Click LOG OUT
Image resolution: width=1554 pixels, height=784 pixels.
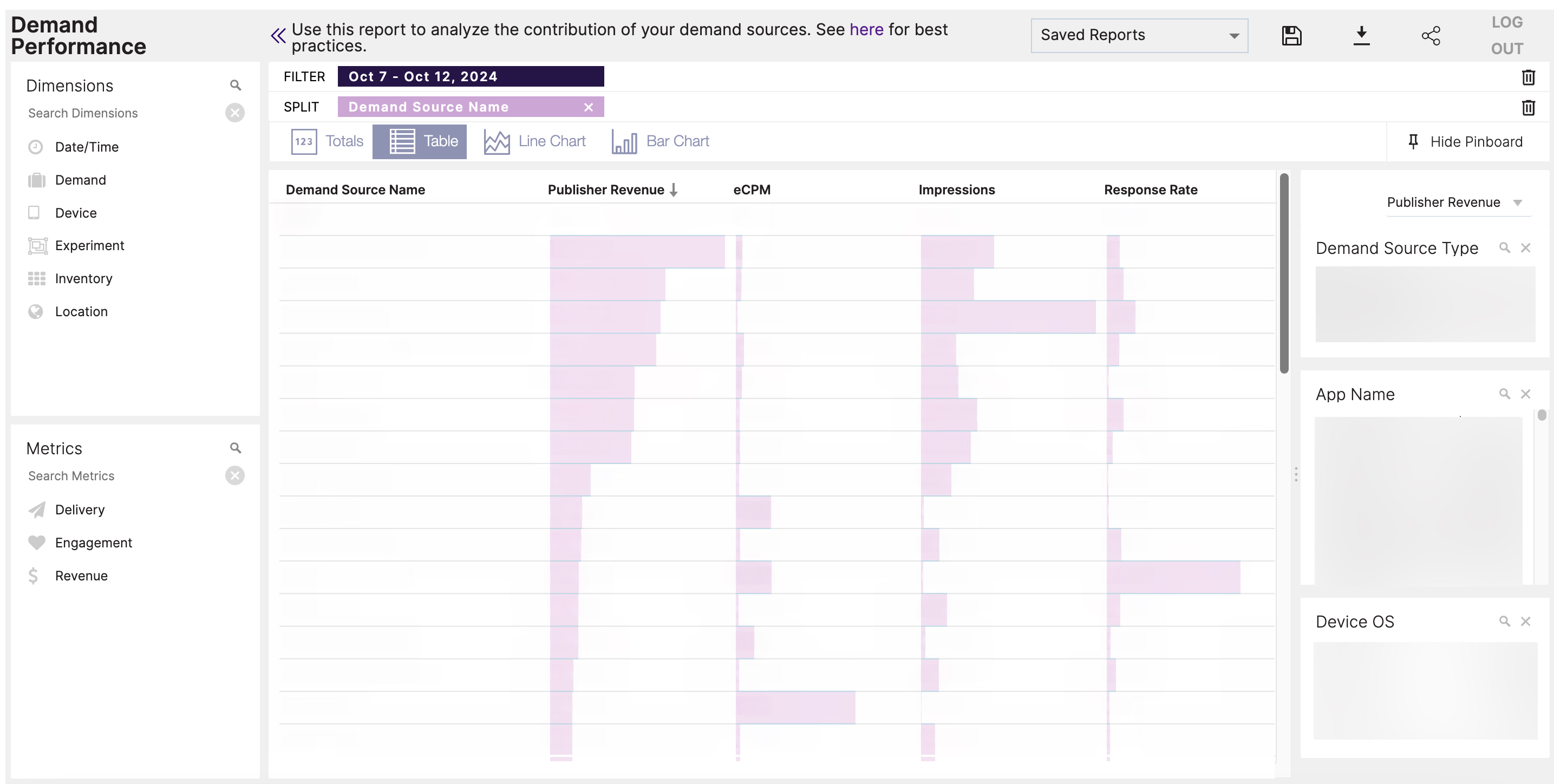(1507, 36)
